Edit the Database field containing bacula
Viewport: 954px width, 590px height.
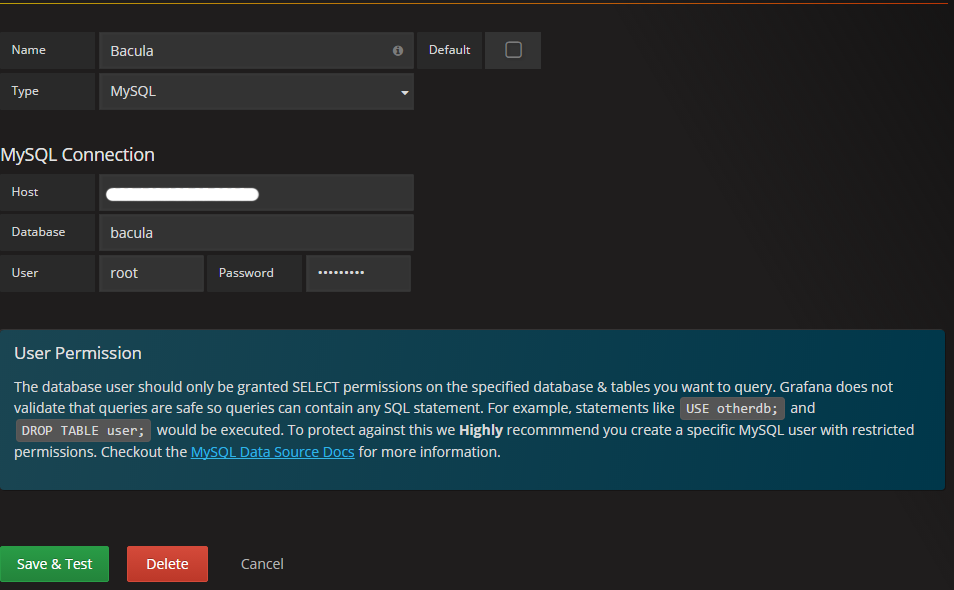(256, 232)
